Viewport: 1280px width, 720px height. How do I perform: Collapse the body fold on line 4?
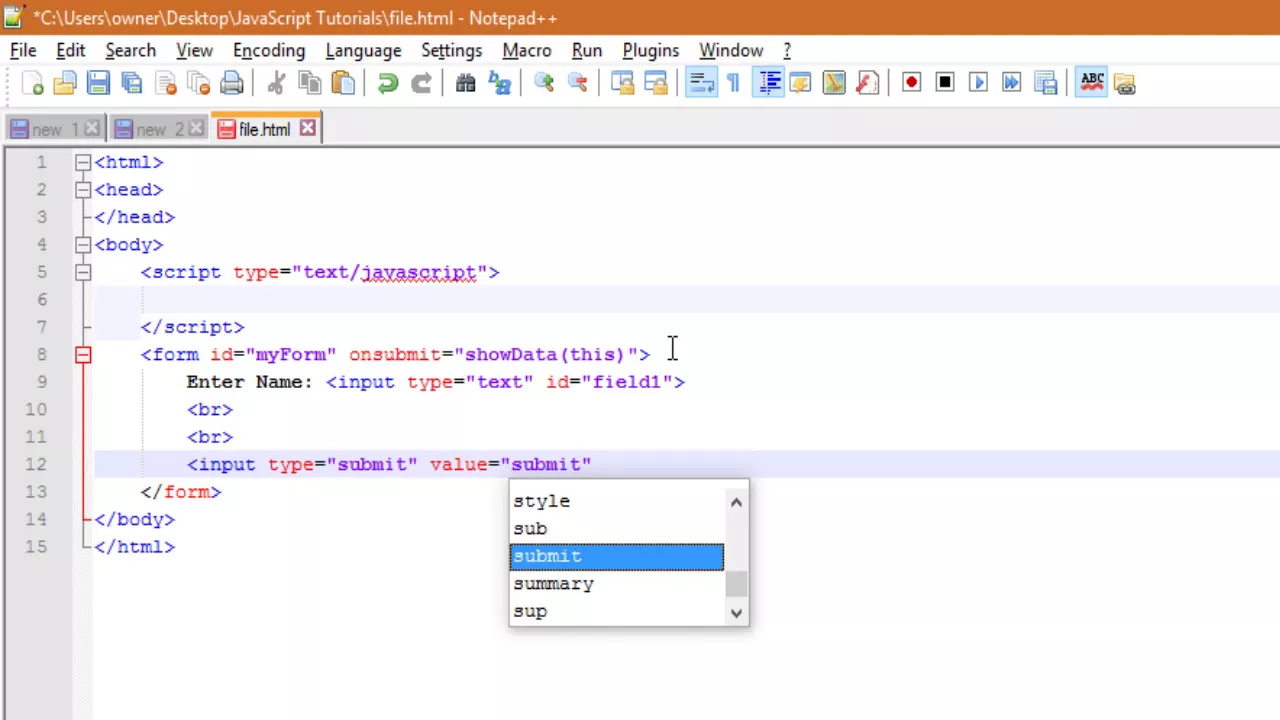(x=83, y=244)
